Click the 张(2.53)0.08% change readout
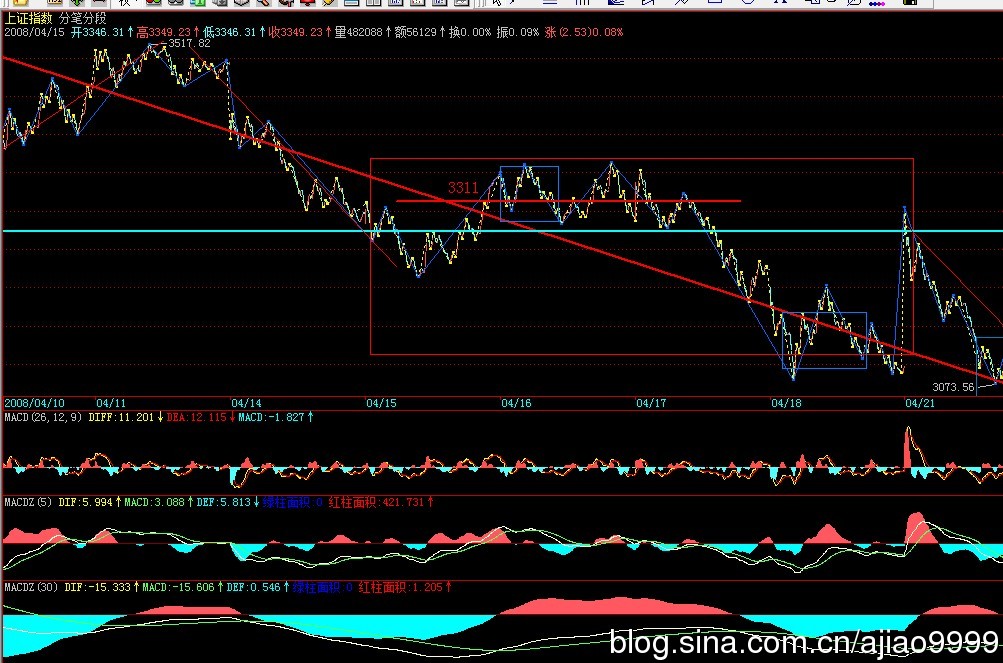The width and height of the screenshot is (1003, 663). click(583, 32)
